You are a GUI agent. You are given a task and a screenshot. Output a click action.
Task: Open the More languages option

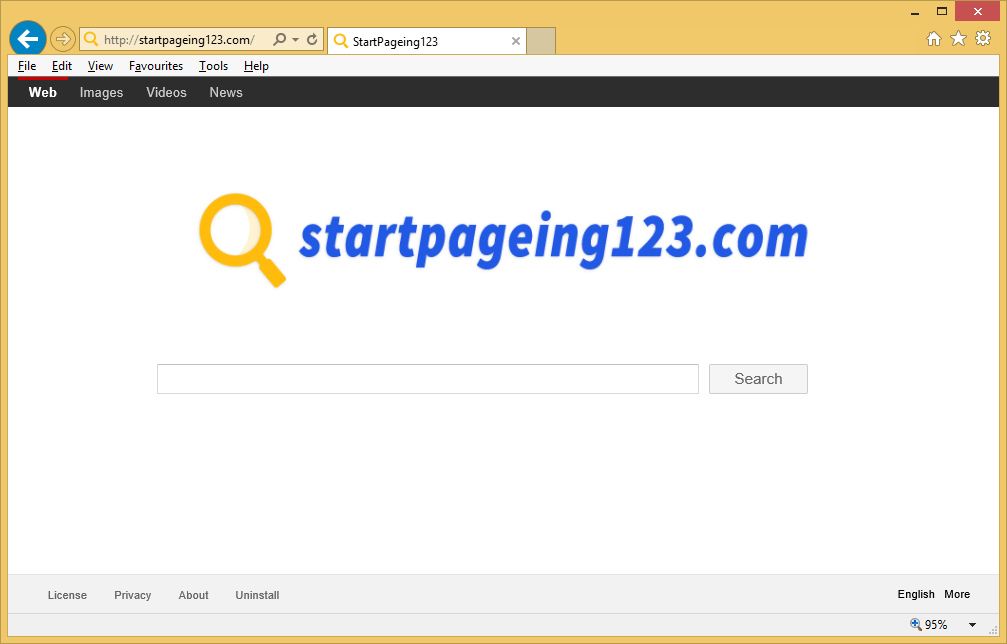[x=957, y=594]
